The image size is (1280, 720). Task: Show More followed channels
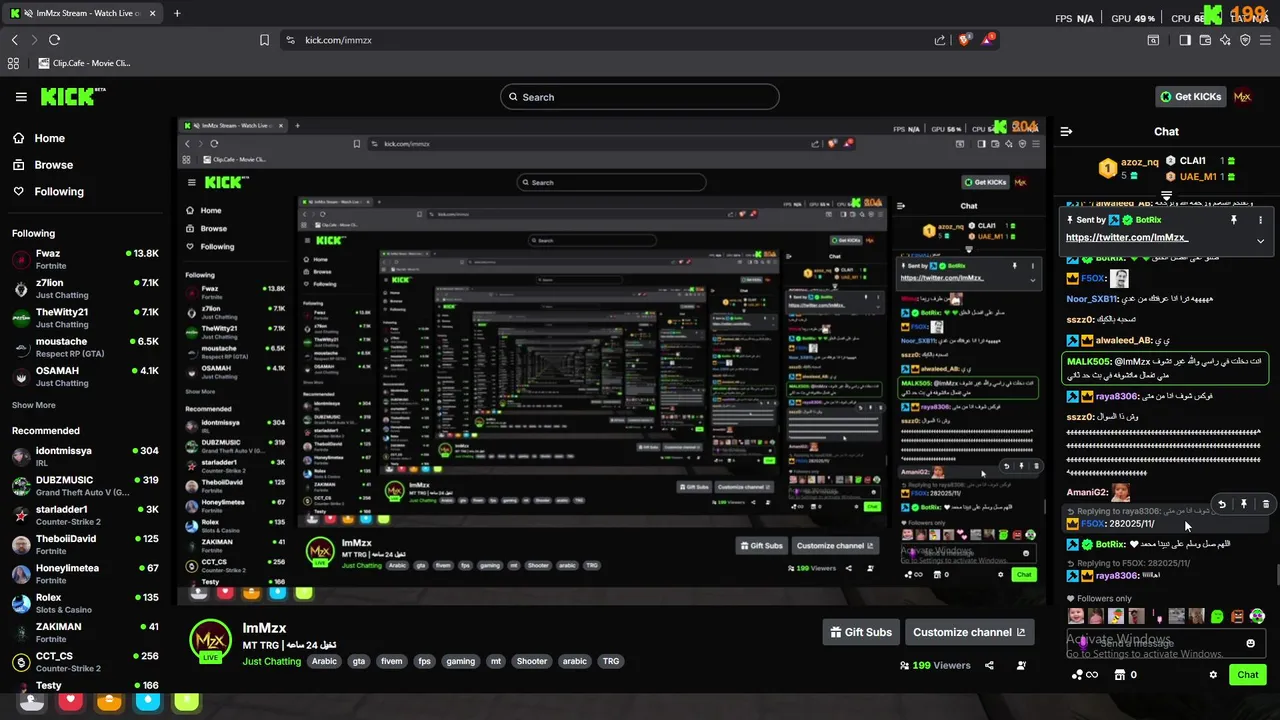[34, 405]
